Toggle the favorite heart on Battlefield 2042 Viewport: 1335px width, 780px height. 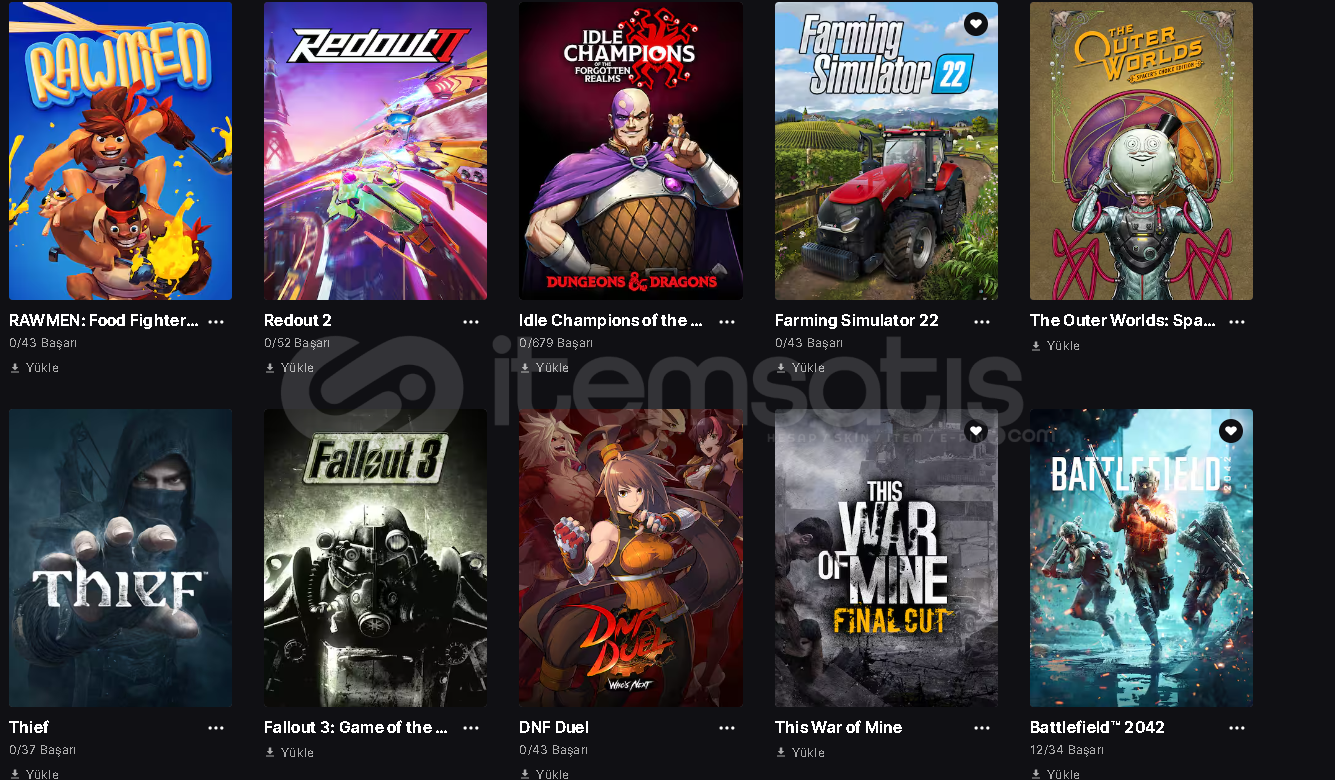[1231, 431]
